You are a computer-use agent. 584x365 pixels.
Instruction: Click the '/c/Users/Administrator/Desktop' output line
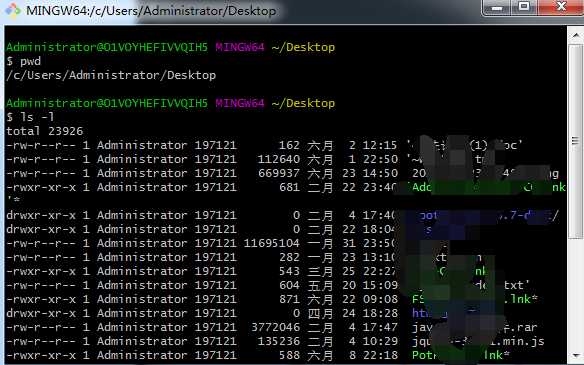coord(111,75)
